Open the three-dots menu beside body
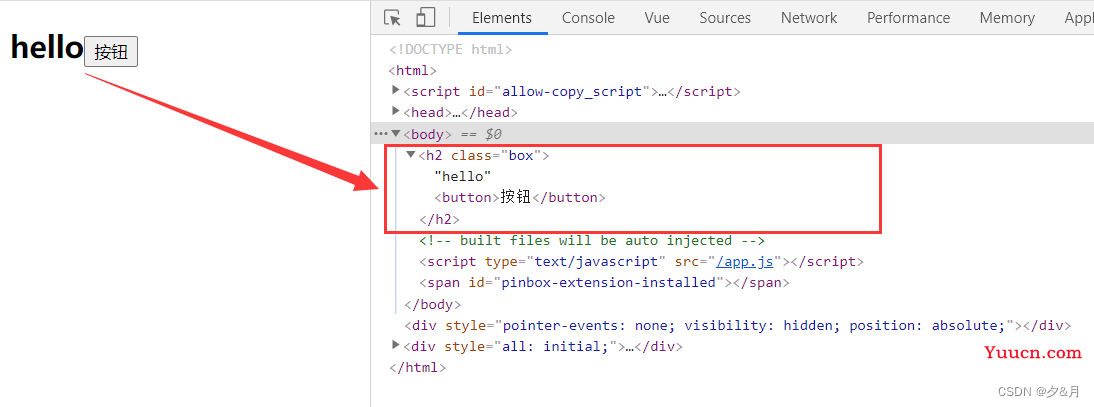The image size is (1094, 407). point(380,133)
